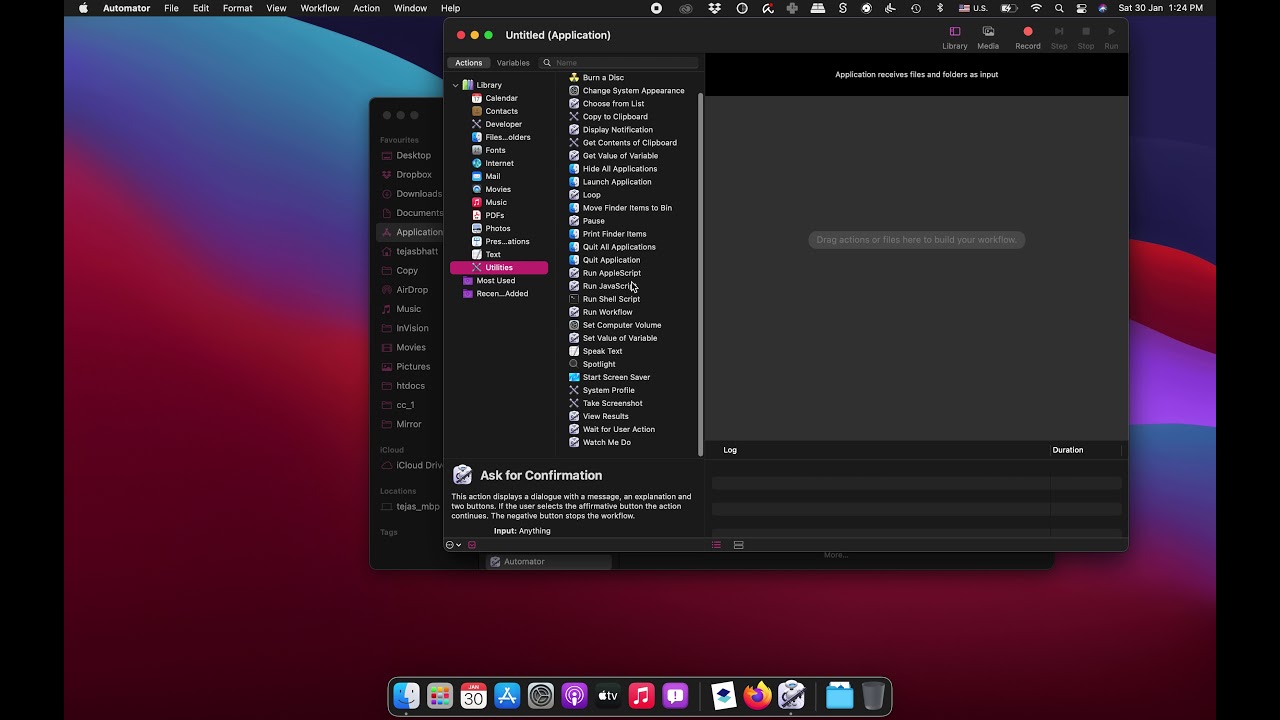Viewport: 1280px width, 720px height.
Task: Select Get Value of Variable action
Action: point(620,155)
